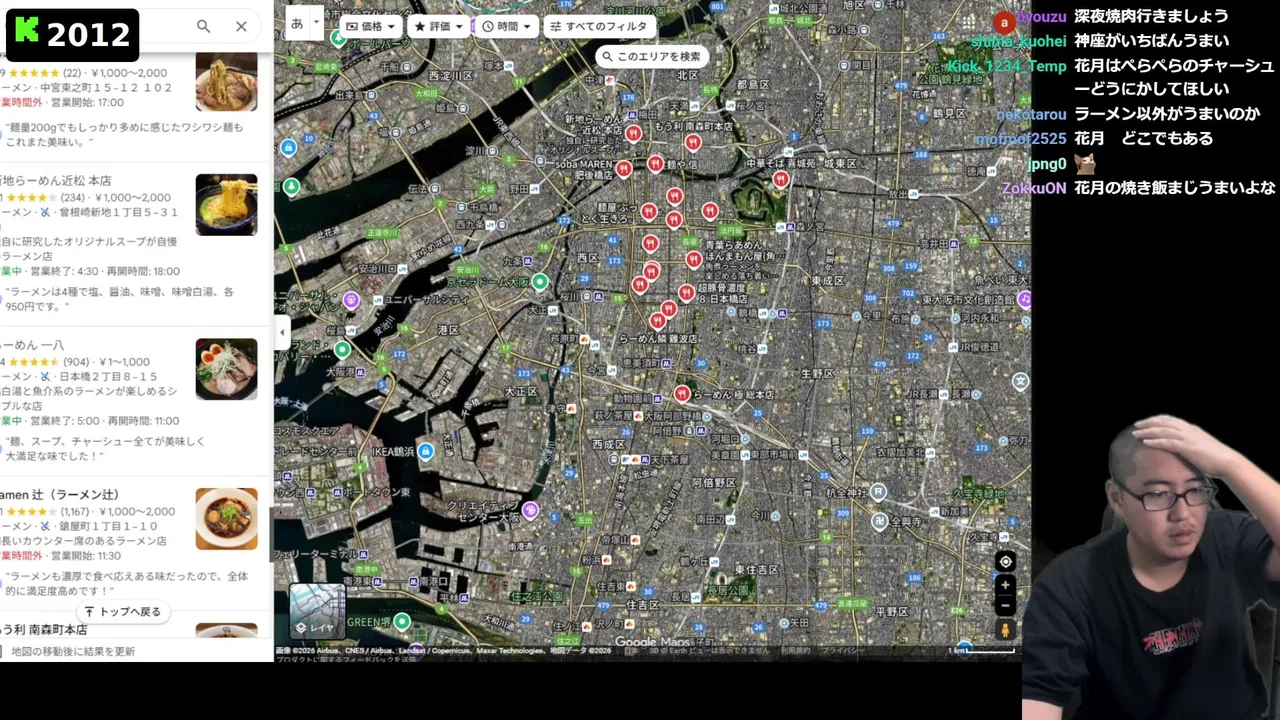
Task: Center map on my location button
Action: (x=1005, y=562)
